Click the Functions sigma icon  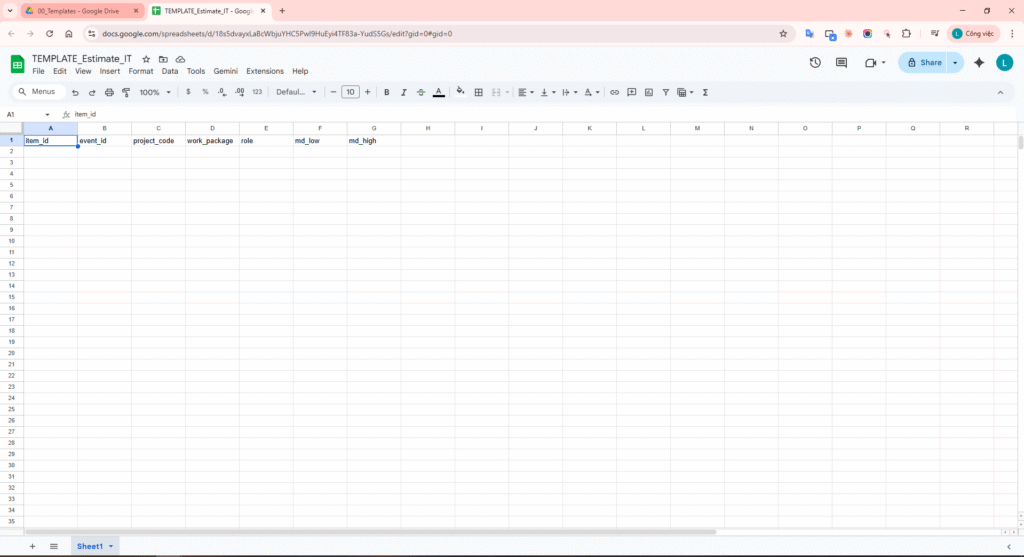[x=705, y=92]
